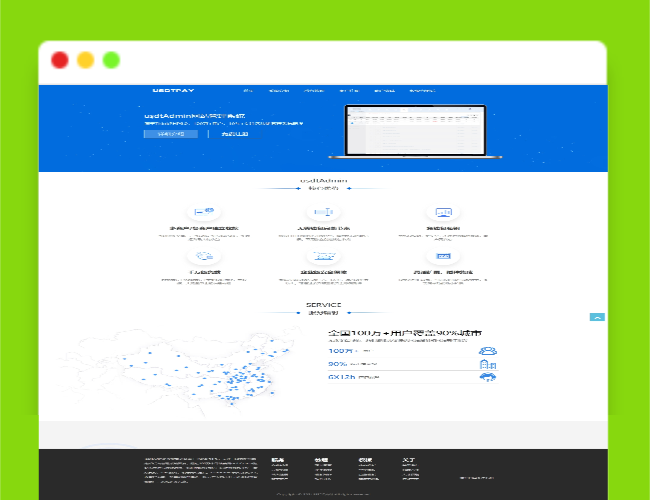This screenshot has width=650, height=500.
Task: Click the circular arrows transfer feature icon
Action: click(204, 256)
